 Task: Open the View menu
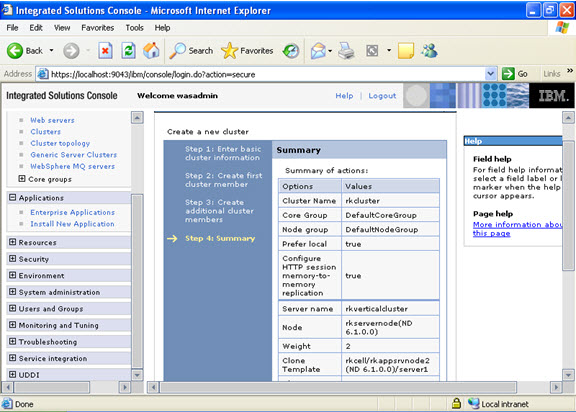click(62, 28)
